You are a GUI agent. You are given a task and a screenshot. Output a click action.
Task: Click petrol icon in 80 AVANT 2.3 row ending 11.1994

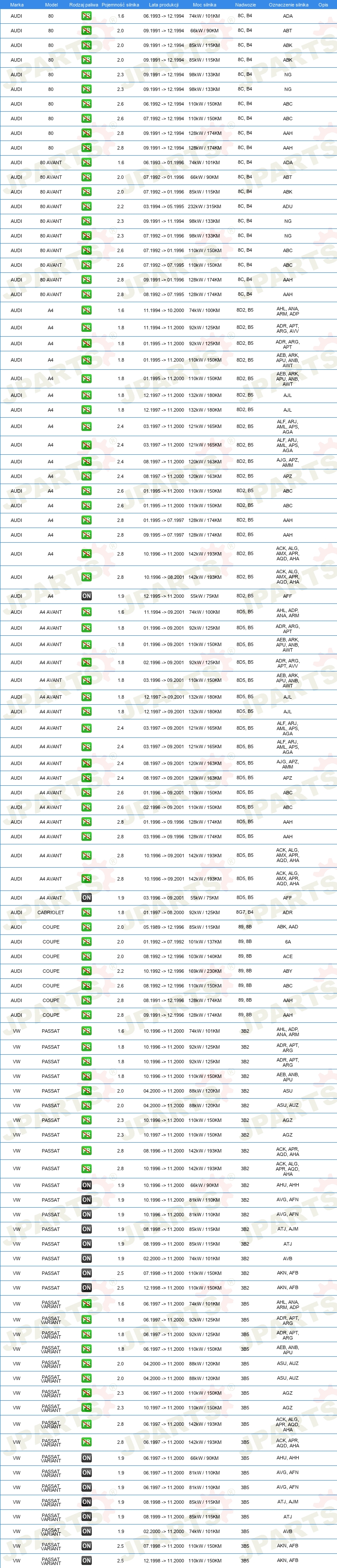(86, 221)
